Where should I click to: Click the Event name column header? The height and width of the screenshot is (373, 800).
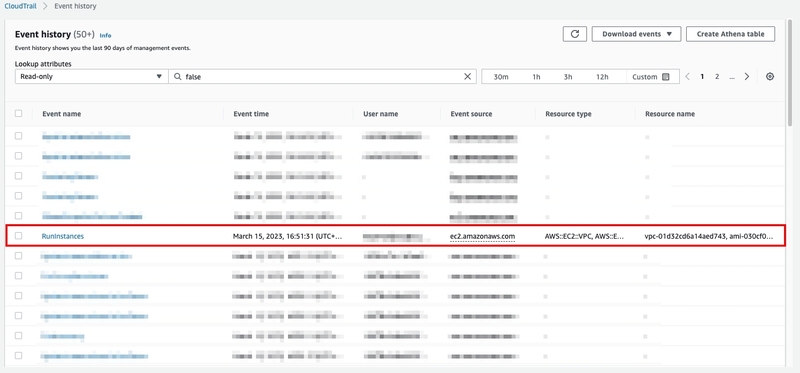tap(62, 114)
